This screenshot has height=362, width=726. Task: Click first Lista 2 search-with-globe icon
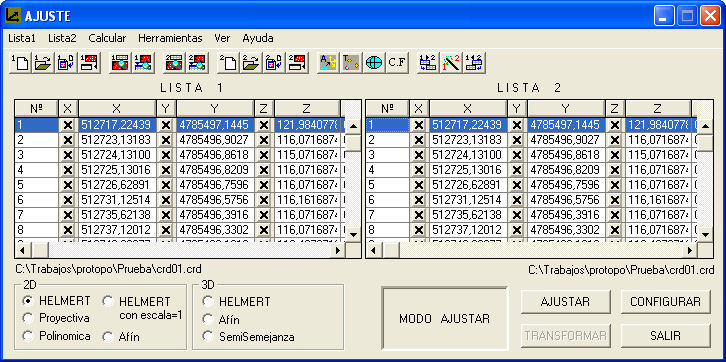(x=174, y=63)
